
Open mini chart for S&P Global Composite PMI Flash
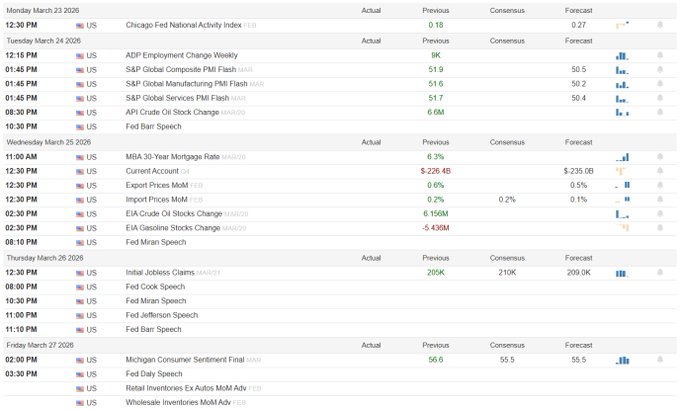pyautogui.click(x=622, y=70)
